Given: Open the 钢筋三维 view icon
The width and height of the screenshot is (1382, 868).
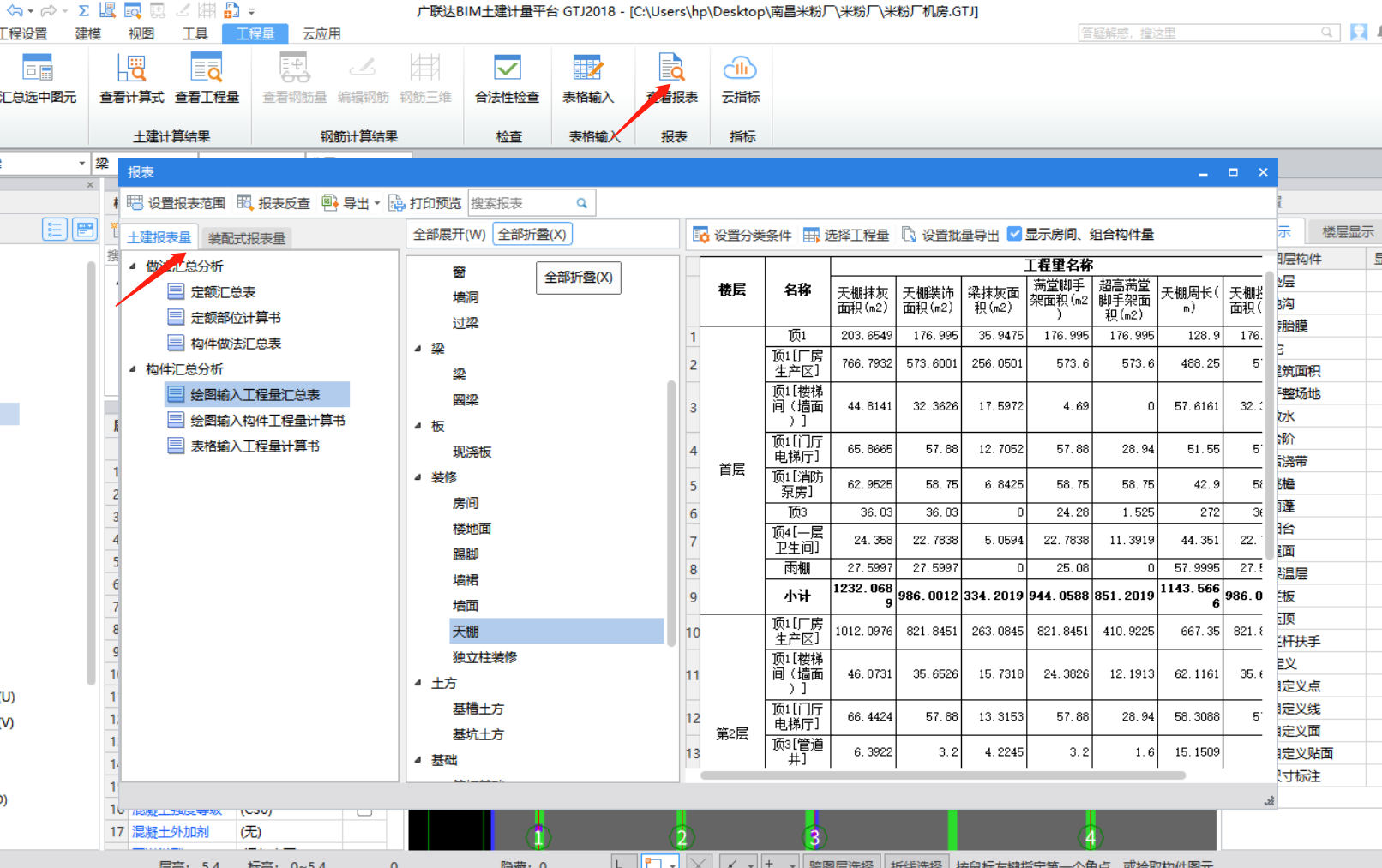Looking at the screenshot, I should (x=425, y=69).
